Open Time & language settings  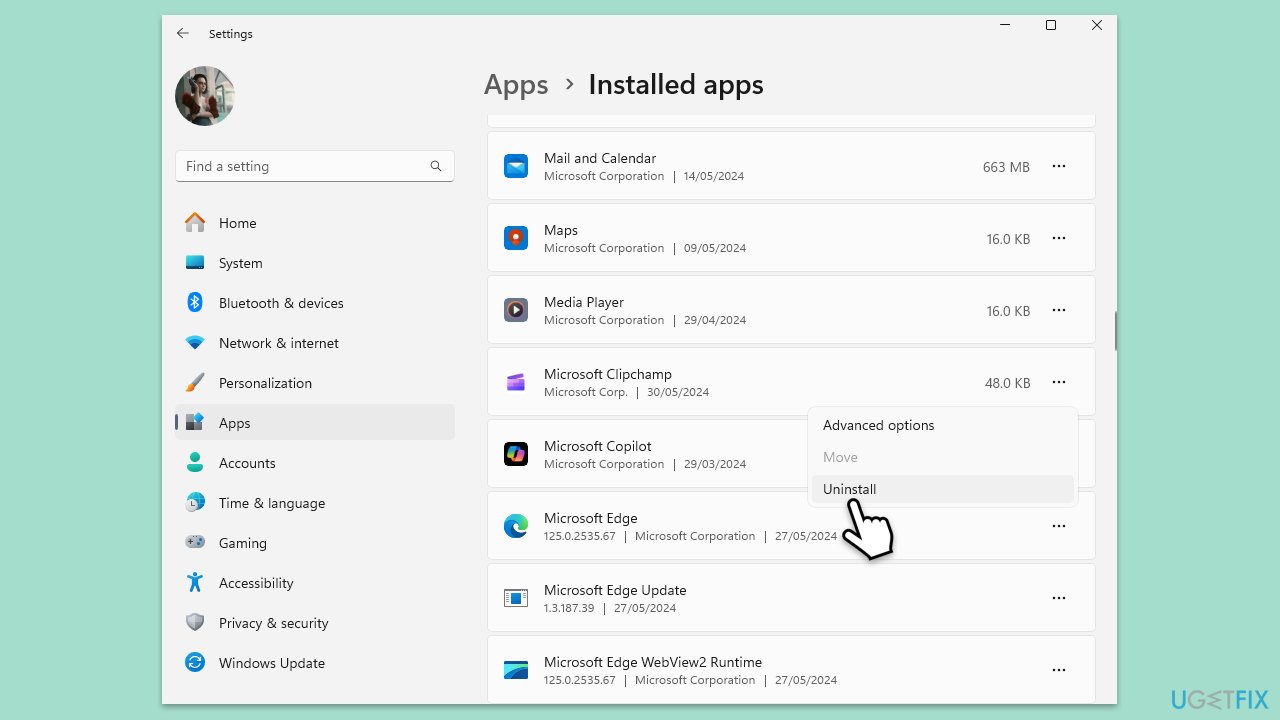pos(315,503)
